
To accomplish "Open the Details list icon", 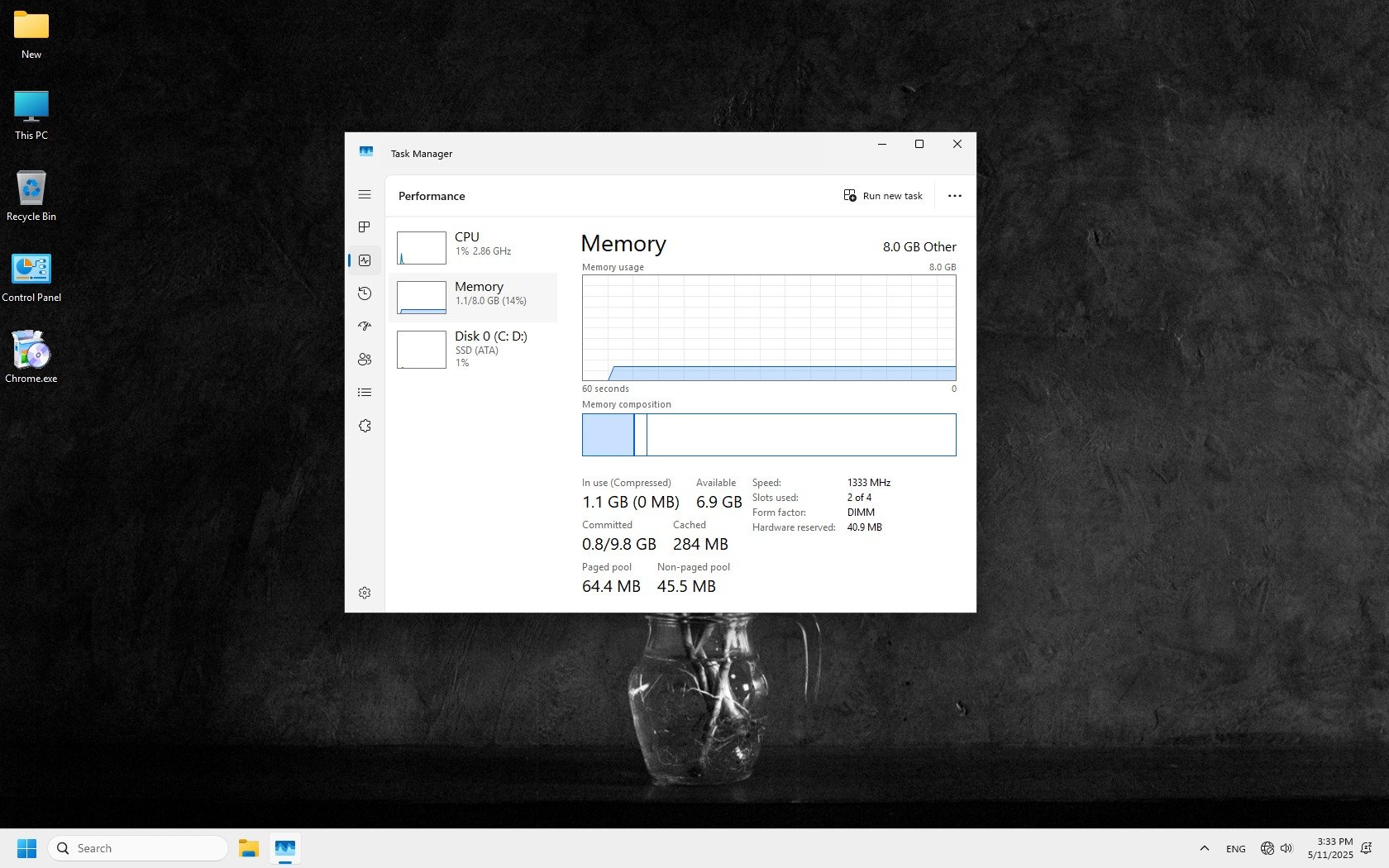I will pyautogui.click(x=365, y=393).
